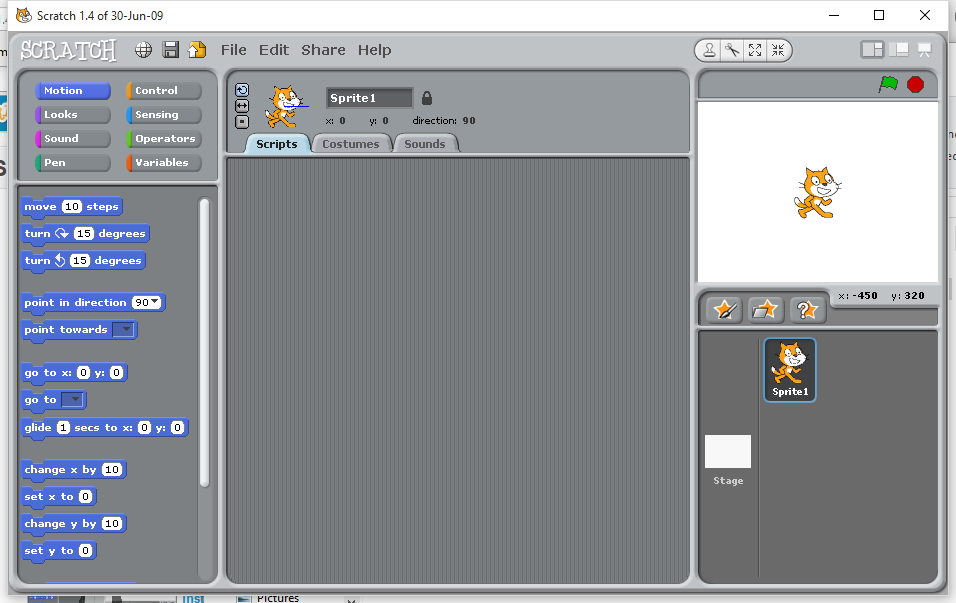Select the Duplicate stamp tool
Screen dimensions: 956x603
(710, 50)
